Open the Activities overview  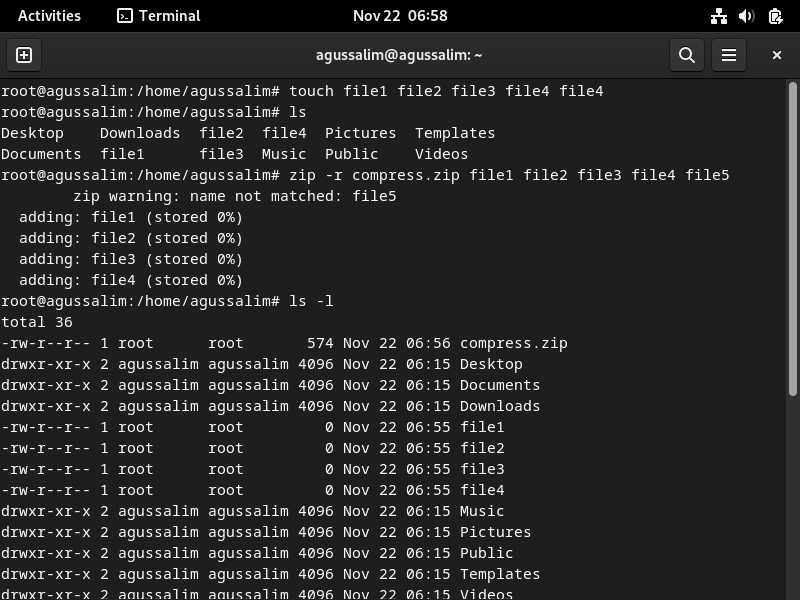click(49, 16)
